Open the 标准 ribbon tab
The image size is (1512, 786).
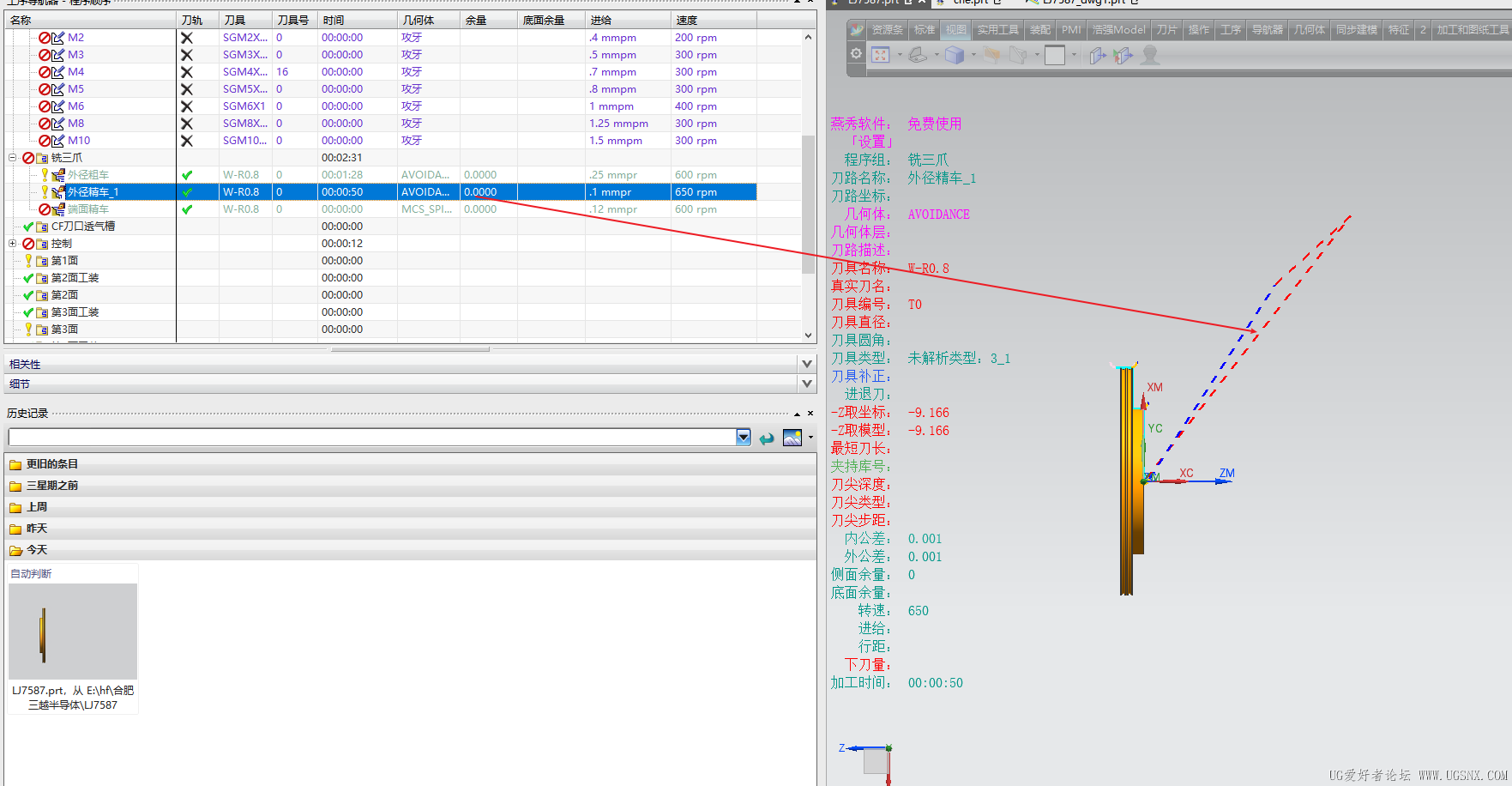[925, 29]
